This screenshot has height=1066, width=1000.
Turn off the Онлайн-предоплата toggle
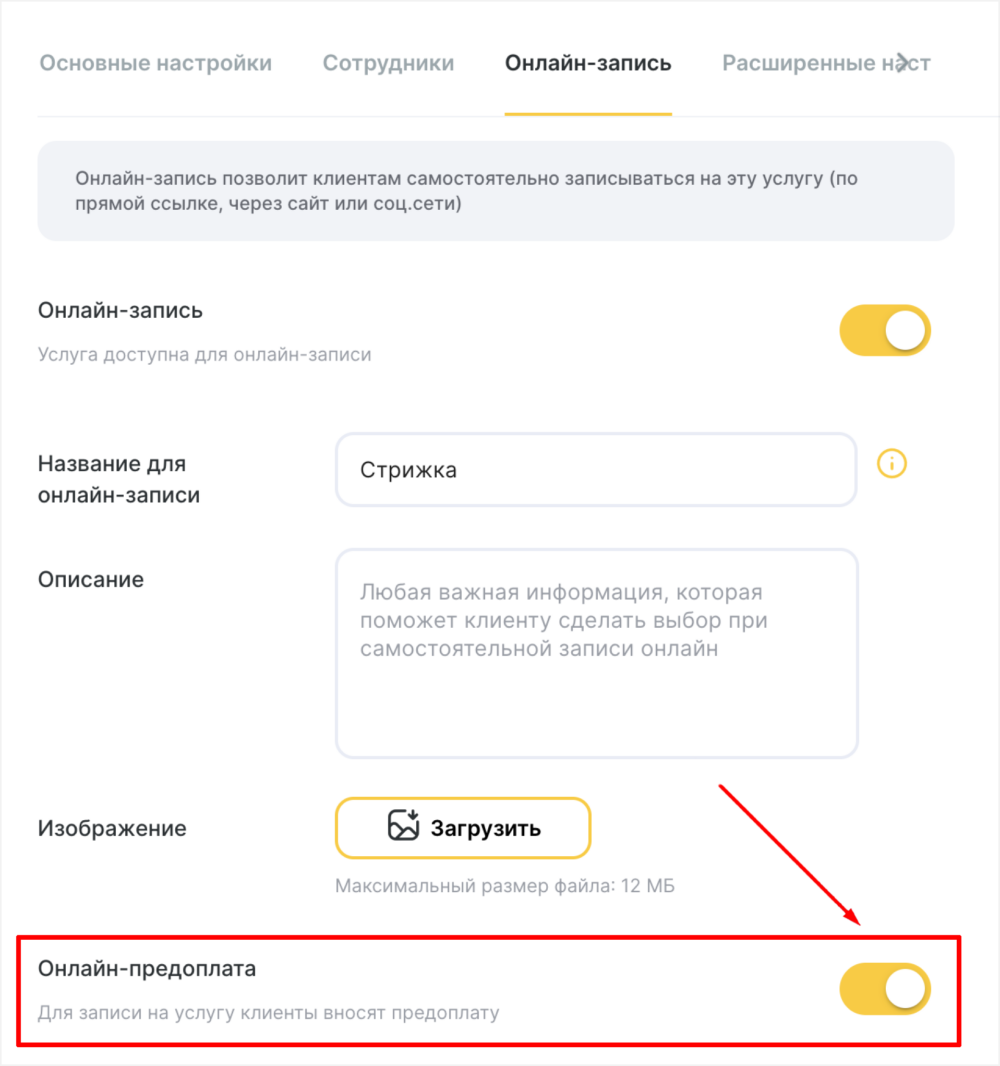(884, 988)
